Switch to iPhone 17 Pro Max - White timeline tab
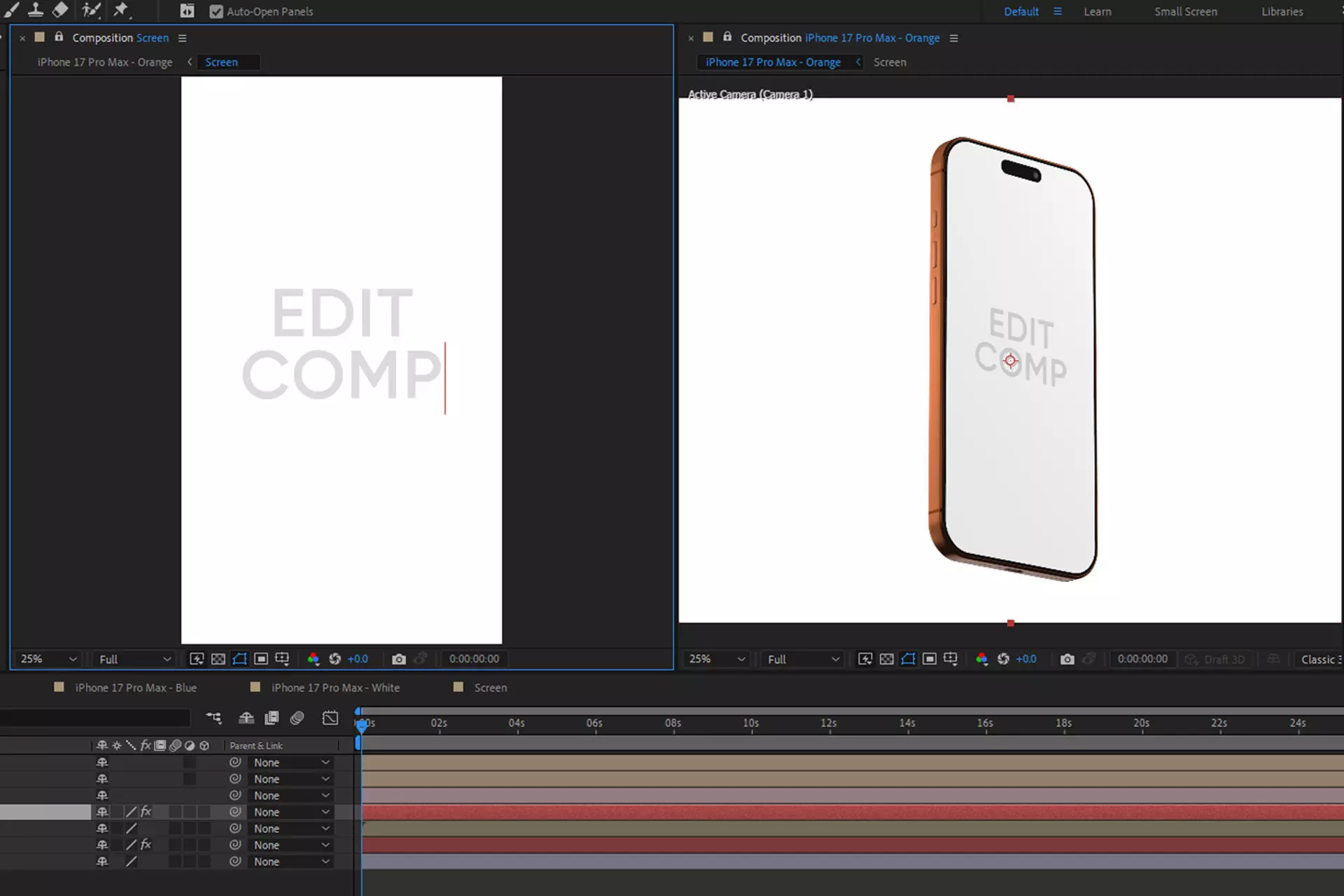 pyautogui.click(x=335, y=687)
